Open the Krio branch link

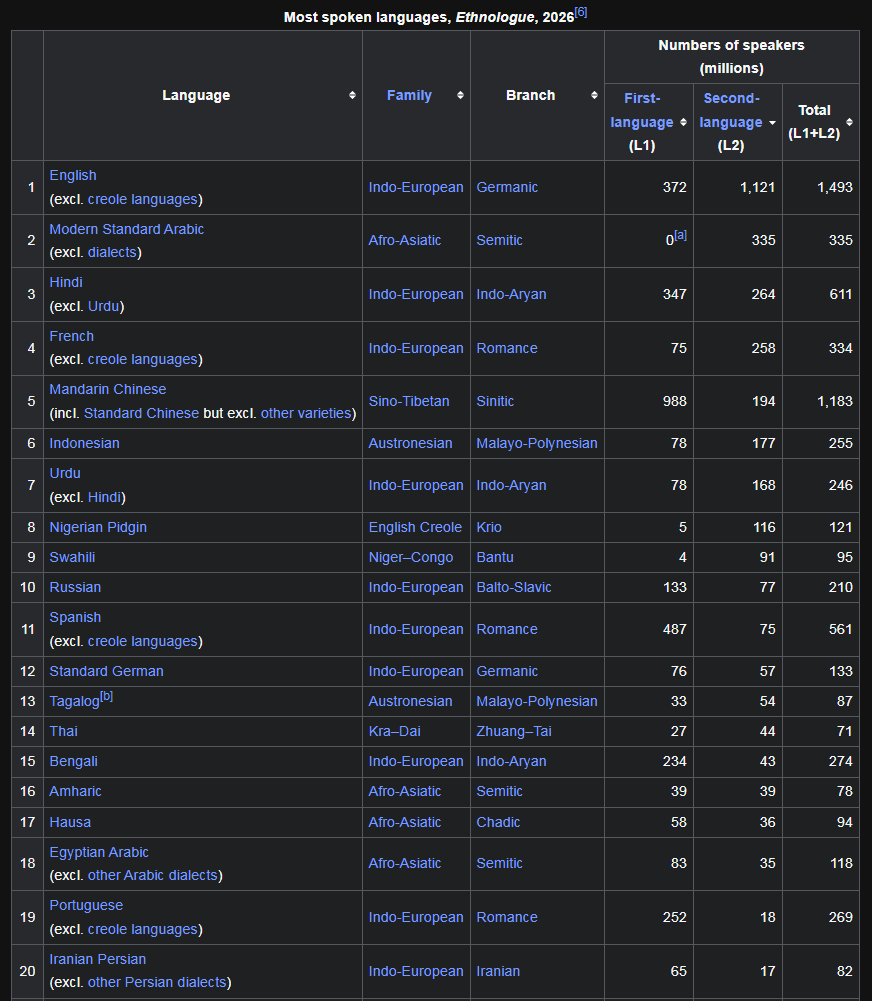(489, 527)
